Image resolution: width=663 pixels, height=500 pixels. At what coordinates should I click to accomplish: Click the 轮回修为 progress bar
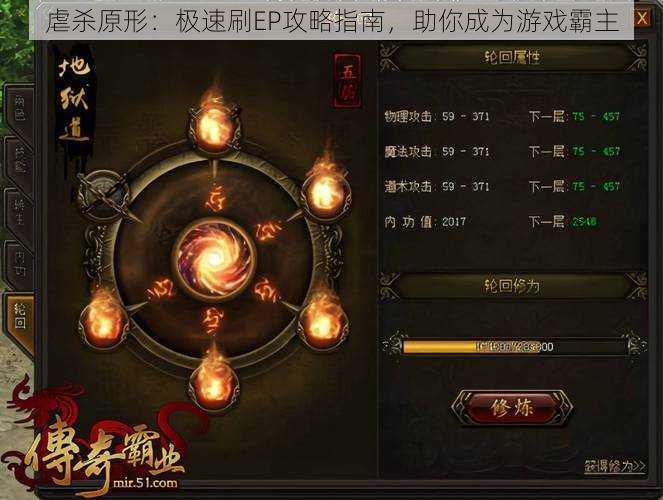pos(513,347)
